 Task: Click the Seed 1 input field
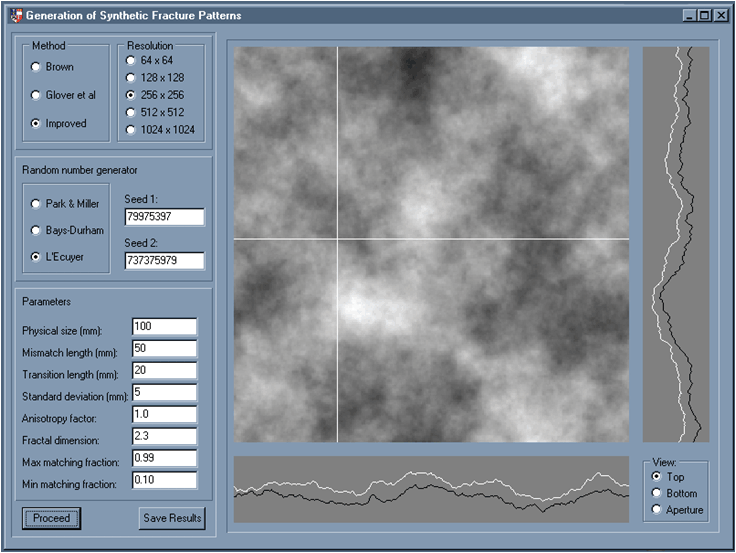point(164,217)
